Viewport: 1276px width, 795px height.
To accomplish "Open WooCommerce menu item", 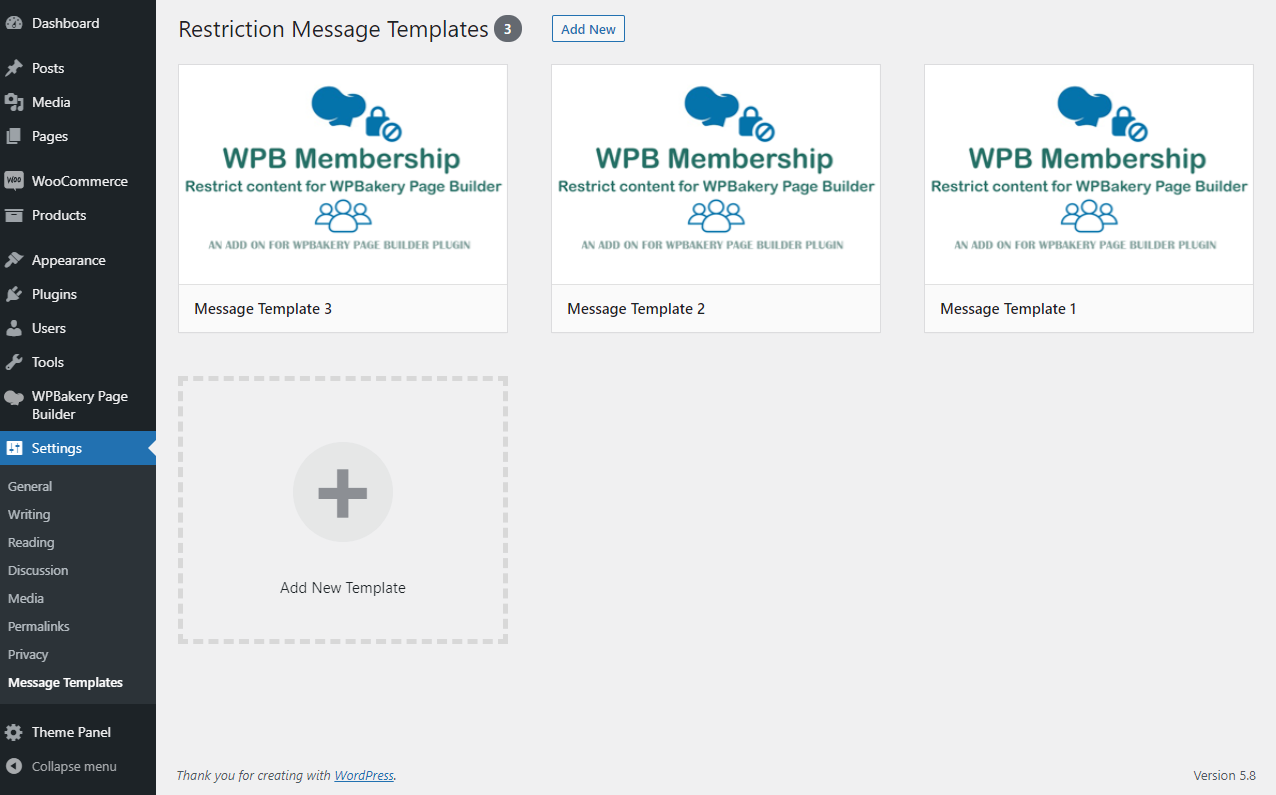I will 78,181.
